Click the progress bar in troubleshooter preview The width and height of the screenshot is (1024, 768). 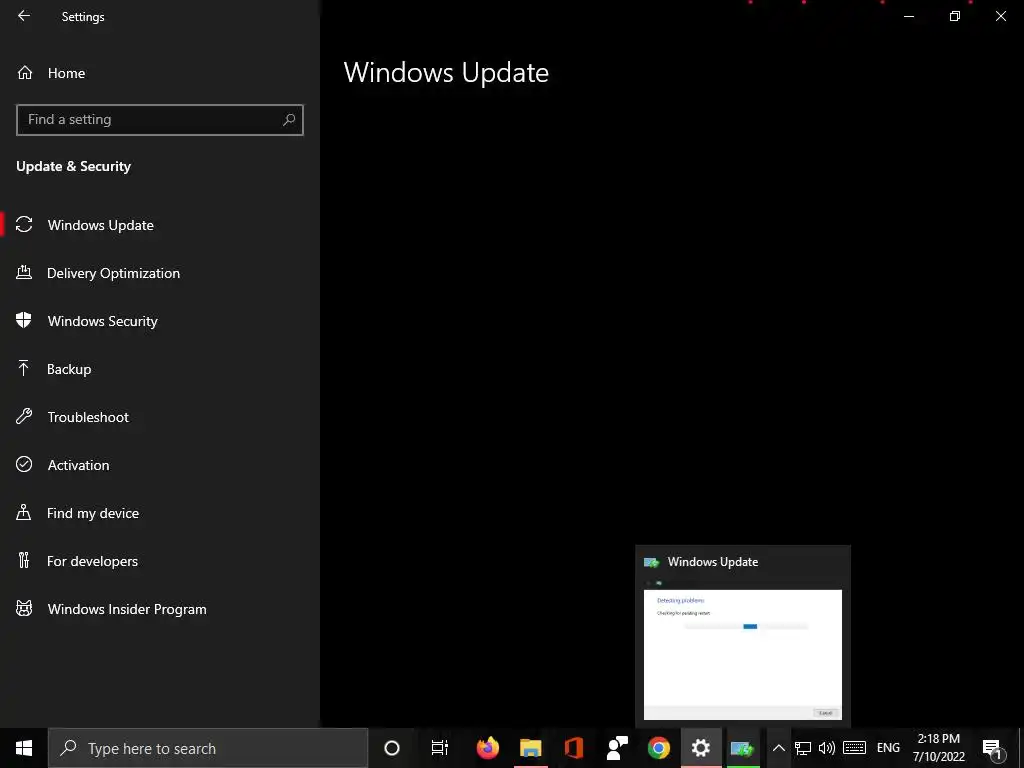click(746, 626)
